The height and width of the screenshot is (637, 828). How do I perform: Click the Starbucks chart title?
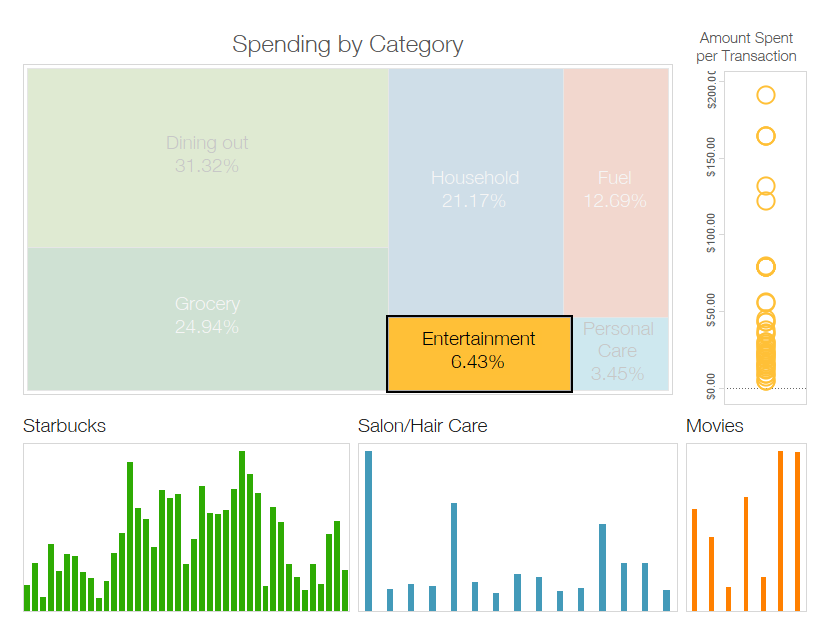[64, 426]
